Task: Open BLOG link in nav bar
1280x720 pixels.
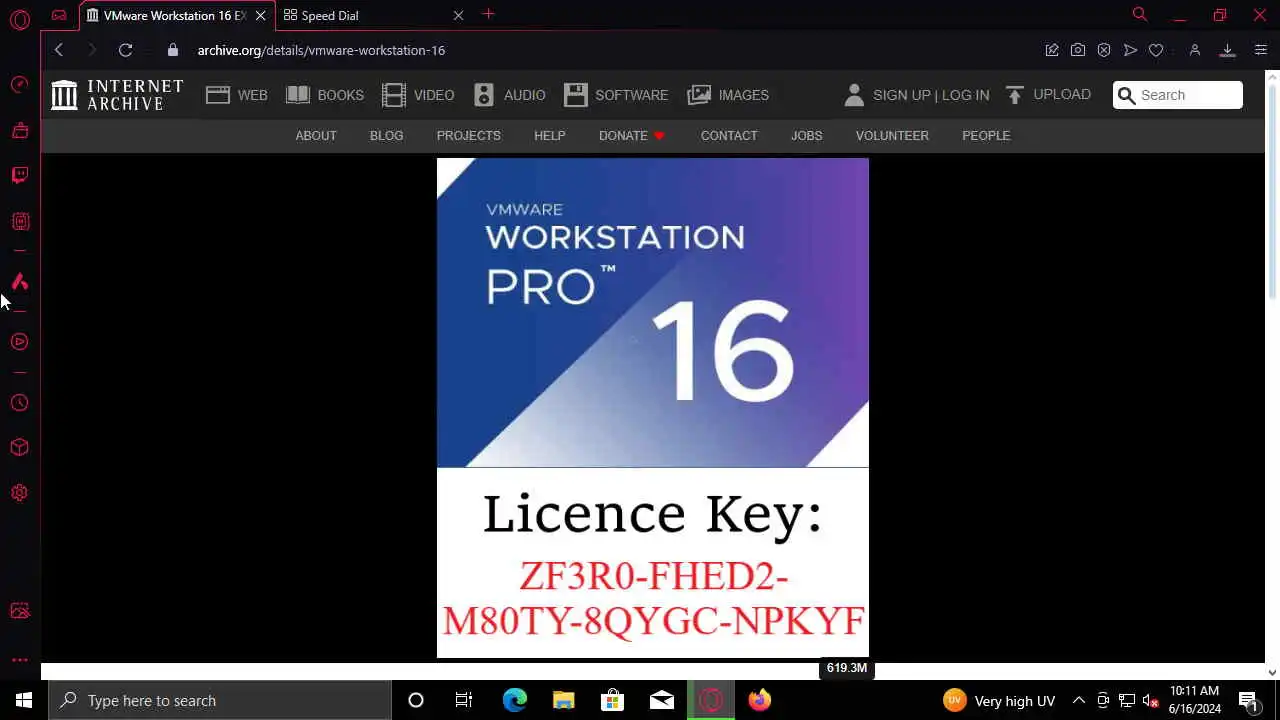Action: (x=386, y=135)
